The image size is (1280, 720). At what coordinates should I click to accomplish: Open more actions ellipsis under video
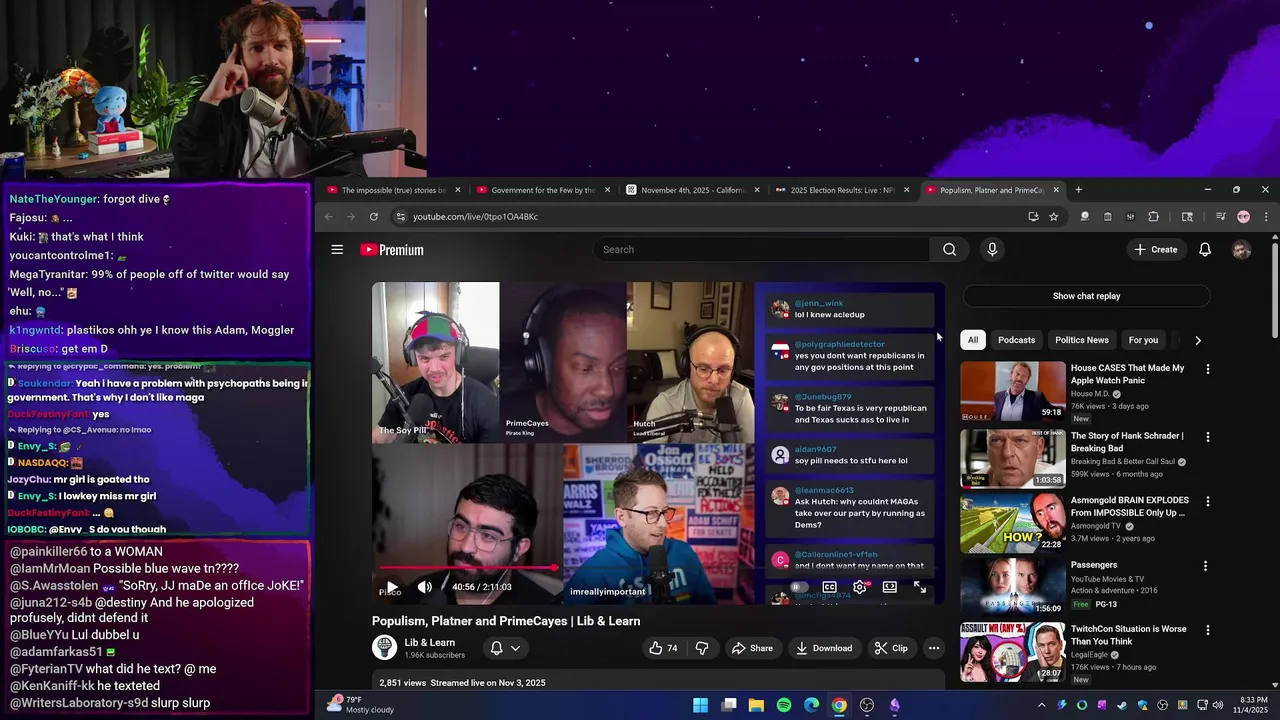[x=933, y=648]
